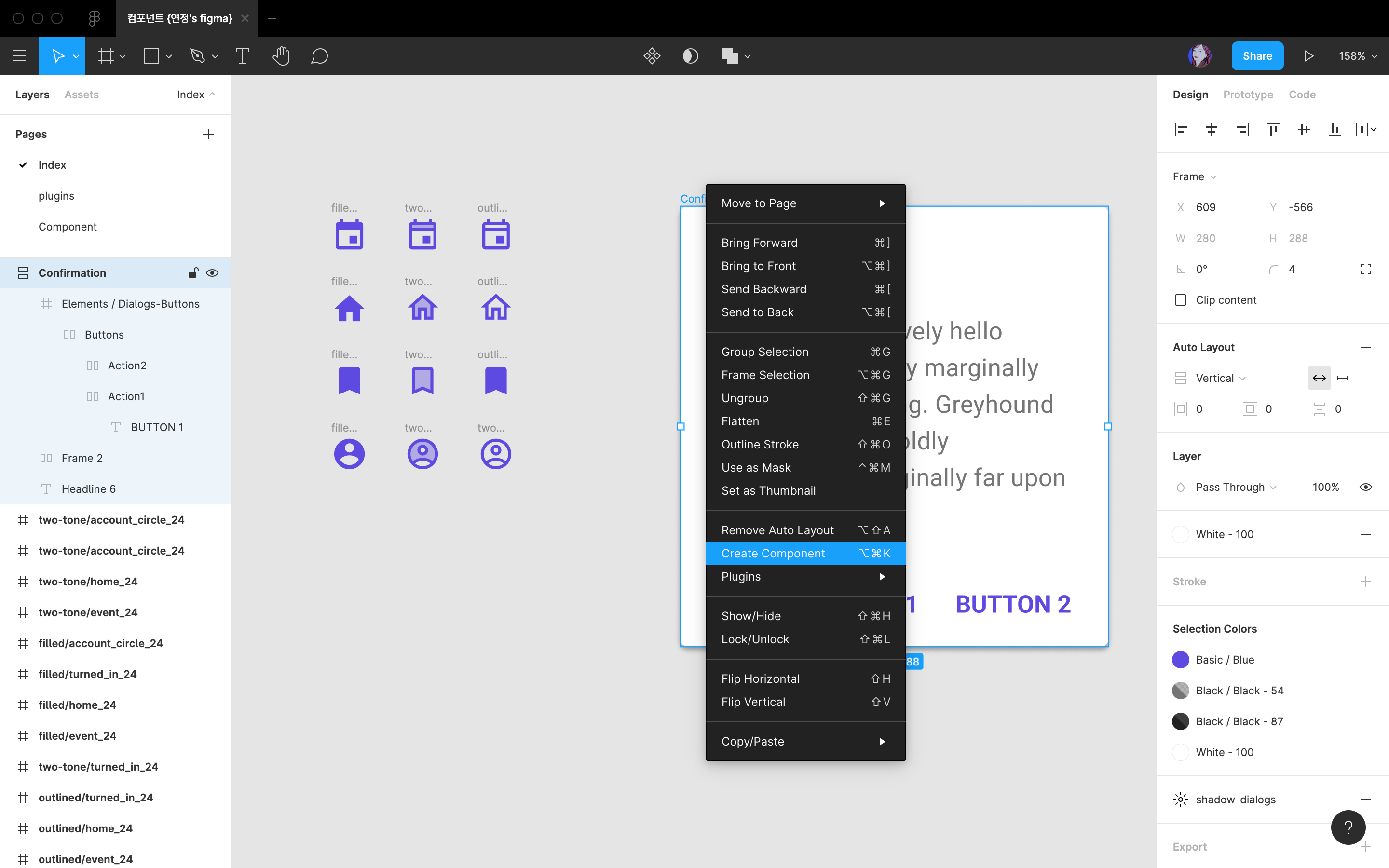Remove Auto Layout with the minus icon
Viewport: 1389px width, 868px height.
[x=1365, y=347]
